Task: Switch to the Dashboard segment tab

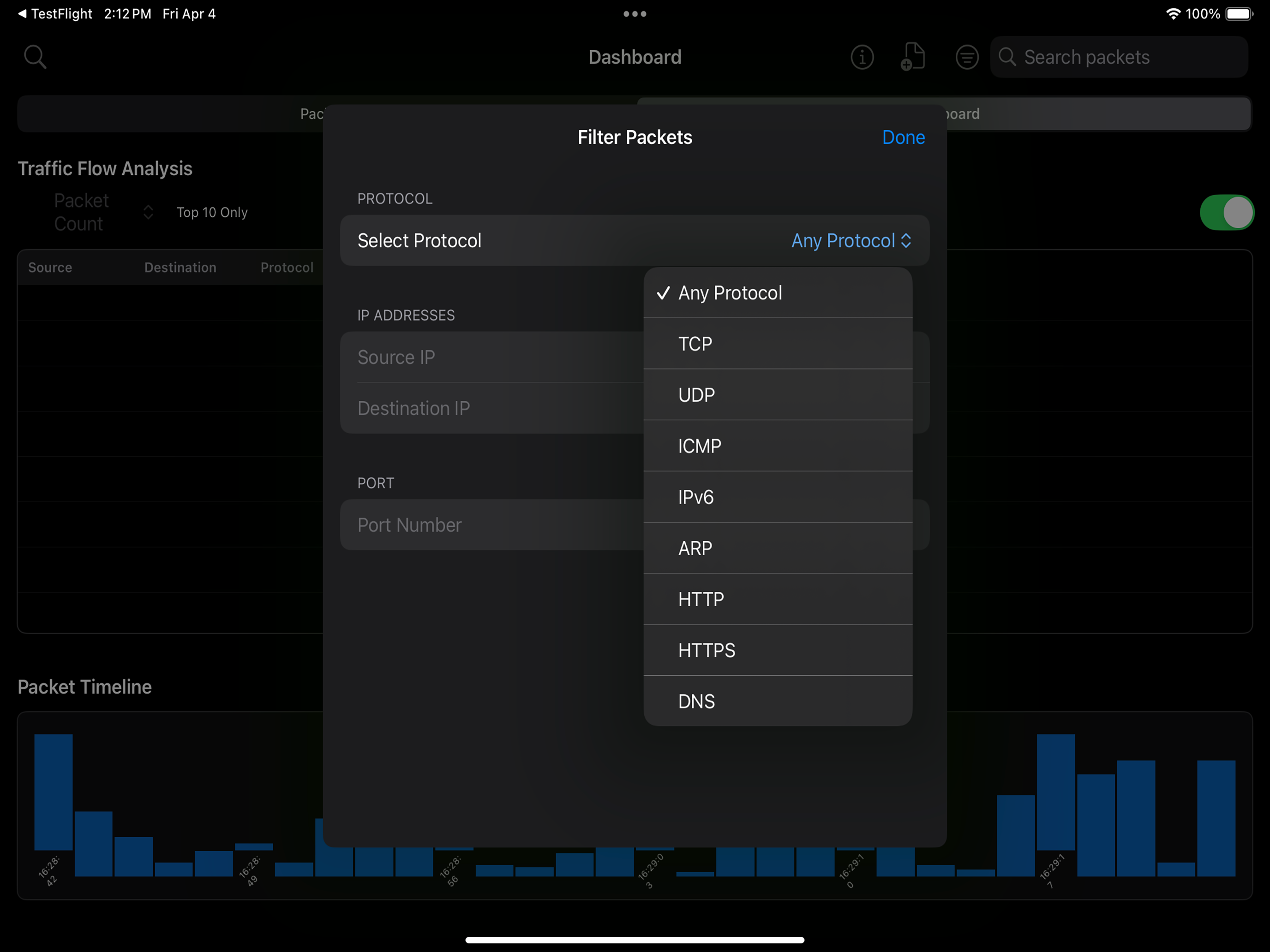Action: [1098, 113]
